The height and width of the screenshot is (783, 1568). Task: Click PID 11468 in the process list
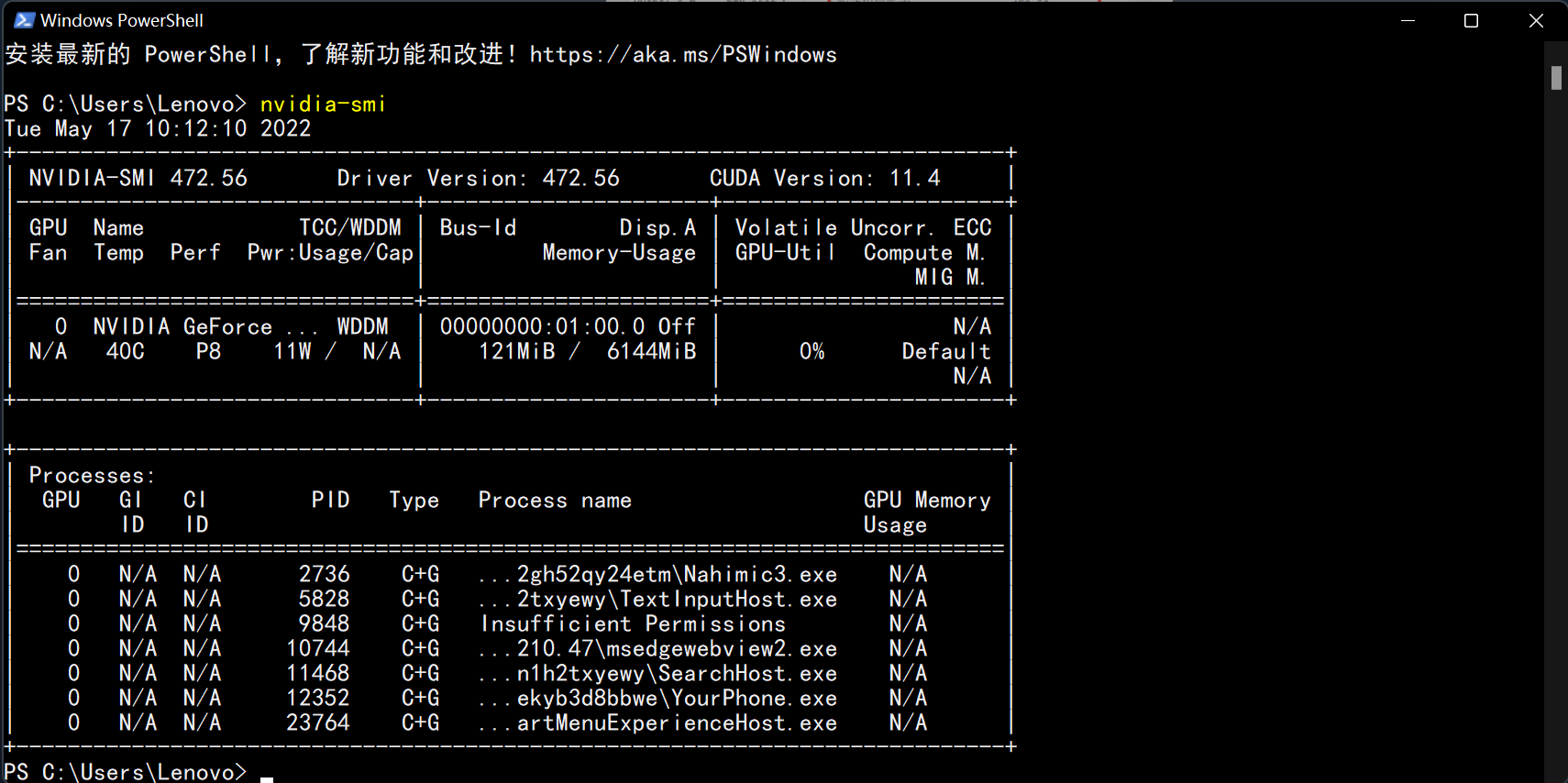(318, 674)
